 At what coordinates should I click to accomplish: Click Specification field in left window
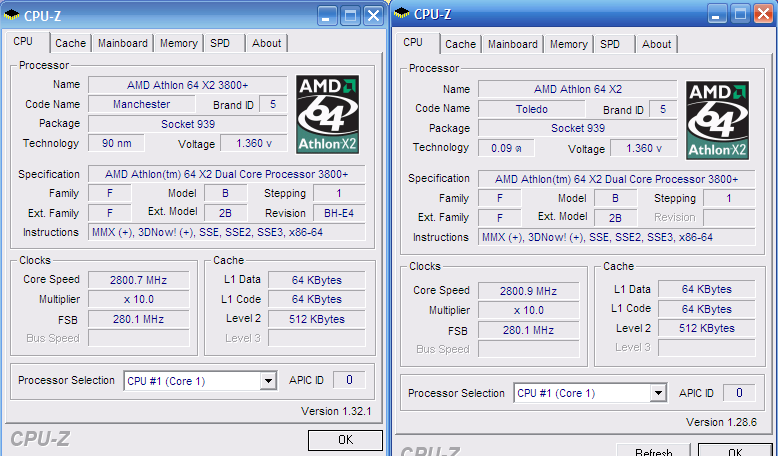227,174
